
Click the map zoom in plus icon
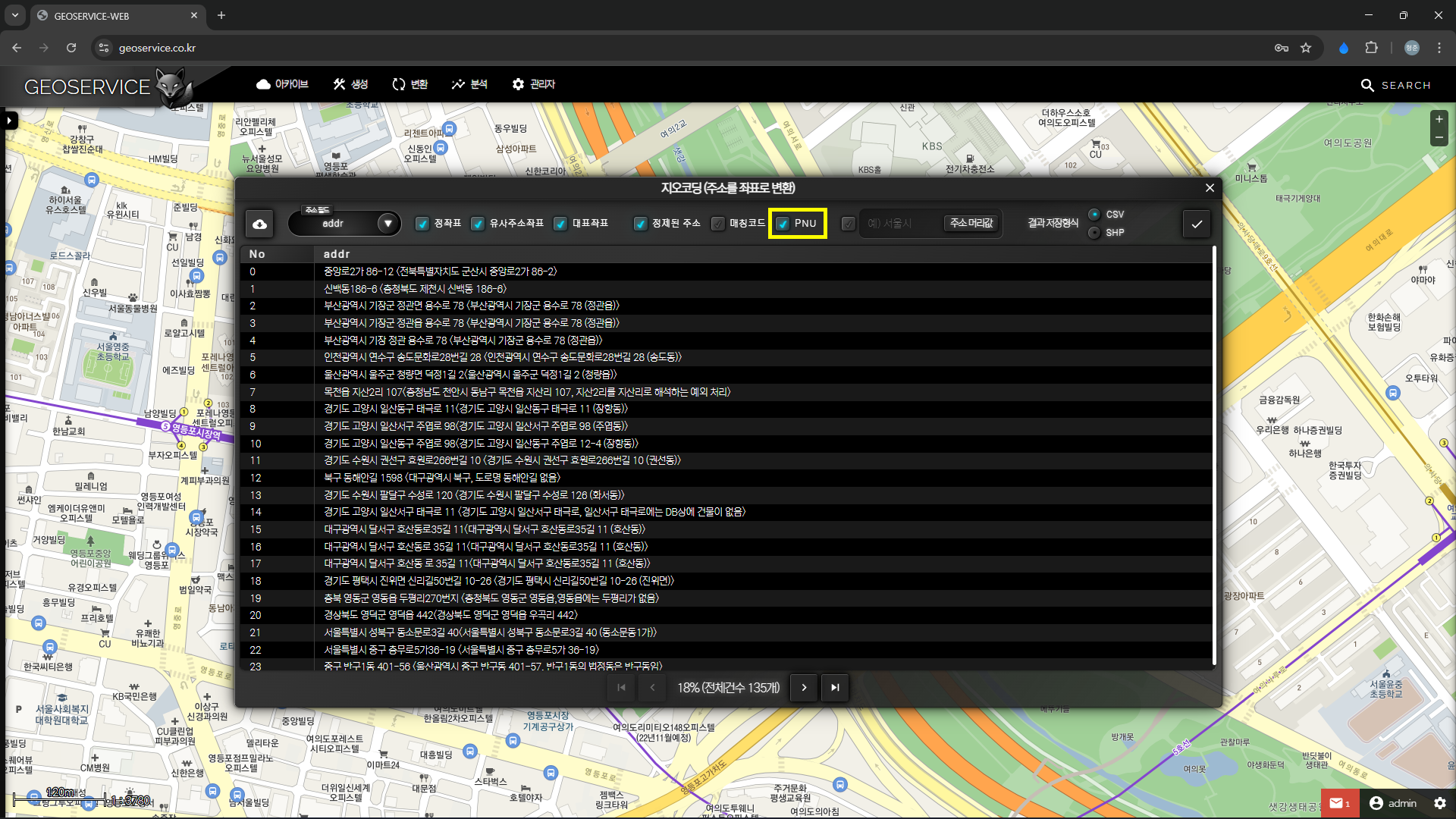point(1439,119)
